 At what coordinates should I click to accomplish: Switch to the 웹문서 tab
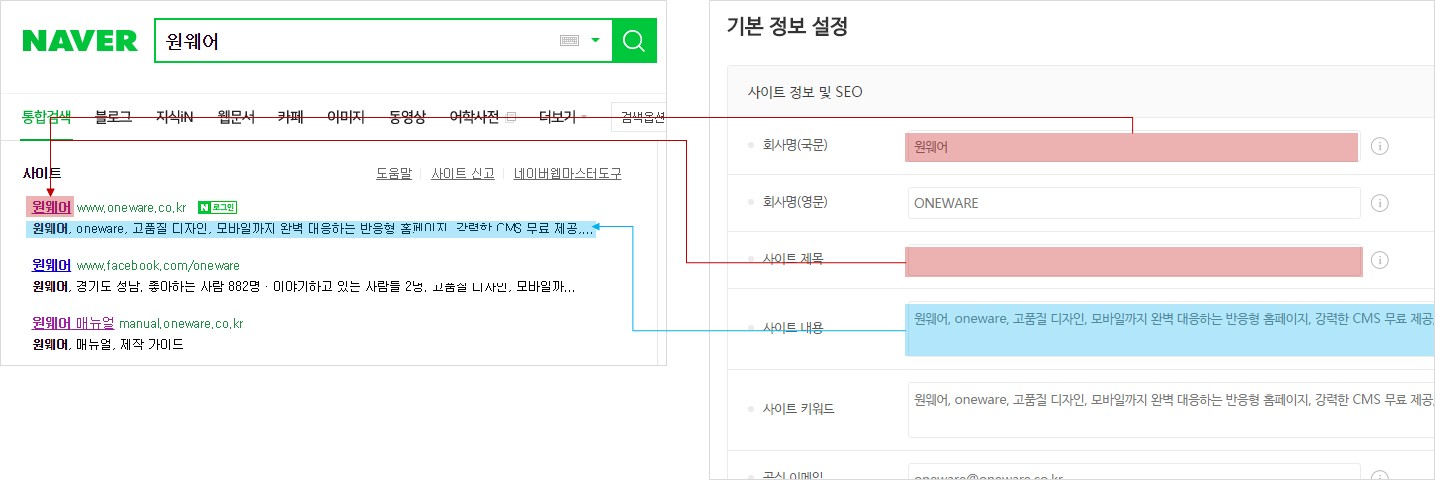click(236, 117)
